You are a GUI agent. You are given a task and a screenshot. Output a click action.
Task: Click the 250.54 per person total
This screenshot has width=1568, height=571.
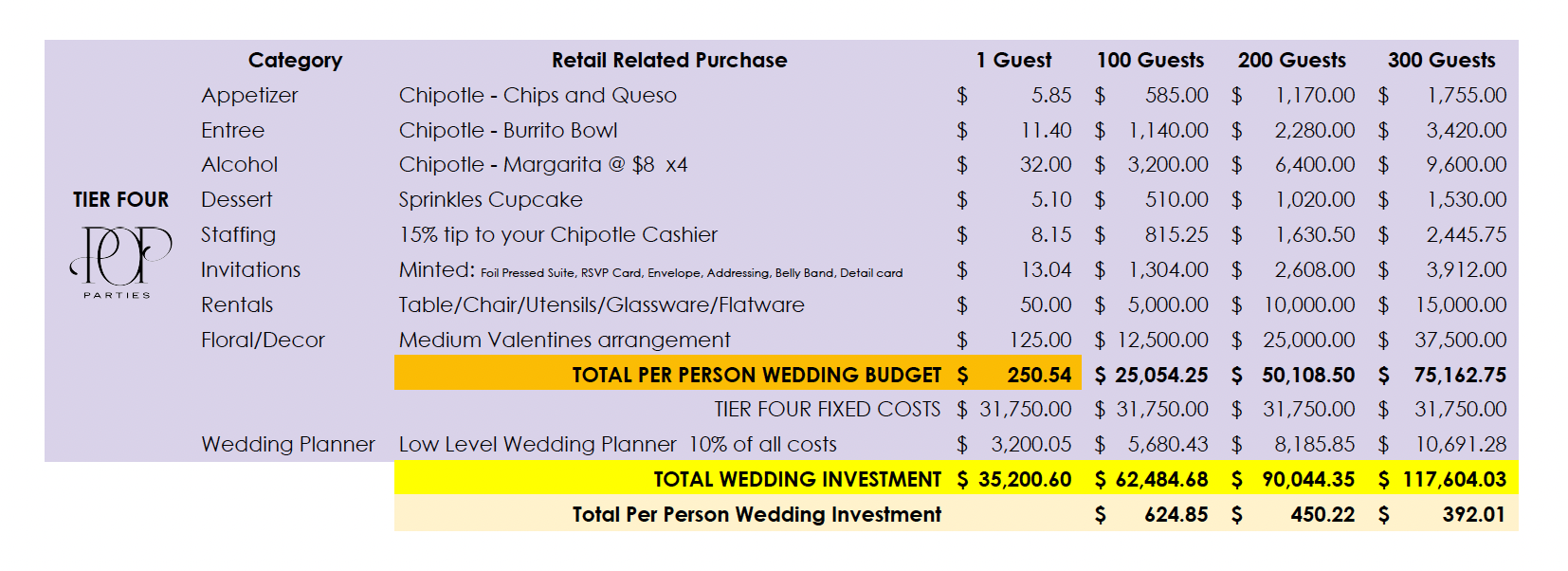pos(1039,376)
